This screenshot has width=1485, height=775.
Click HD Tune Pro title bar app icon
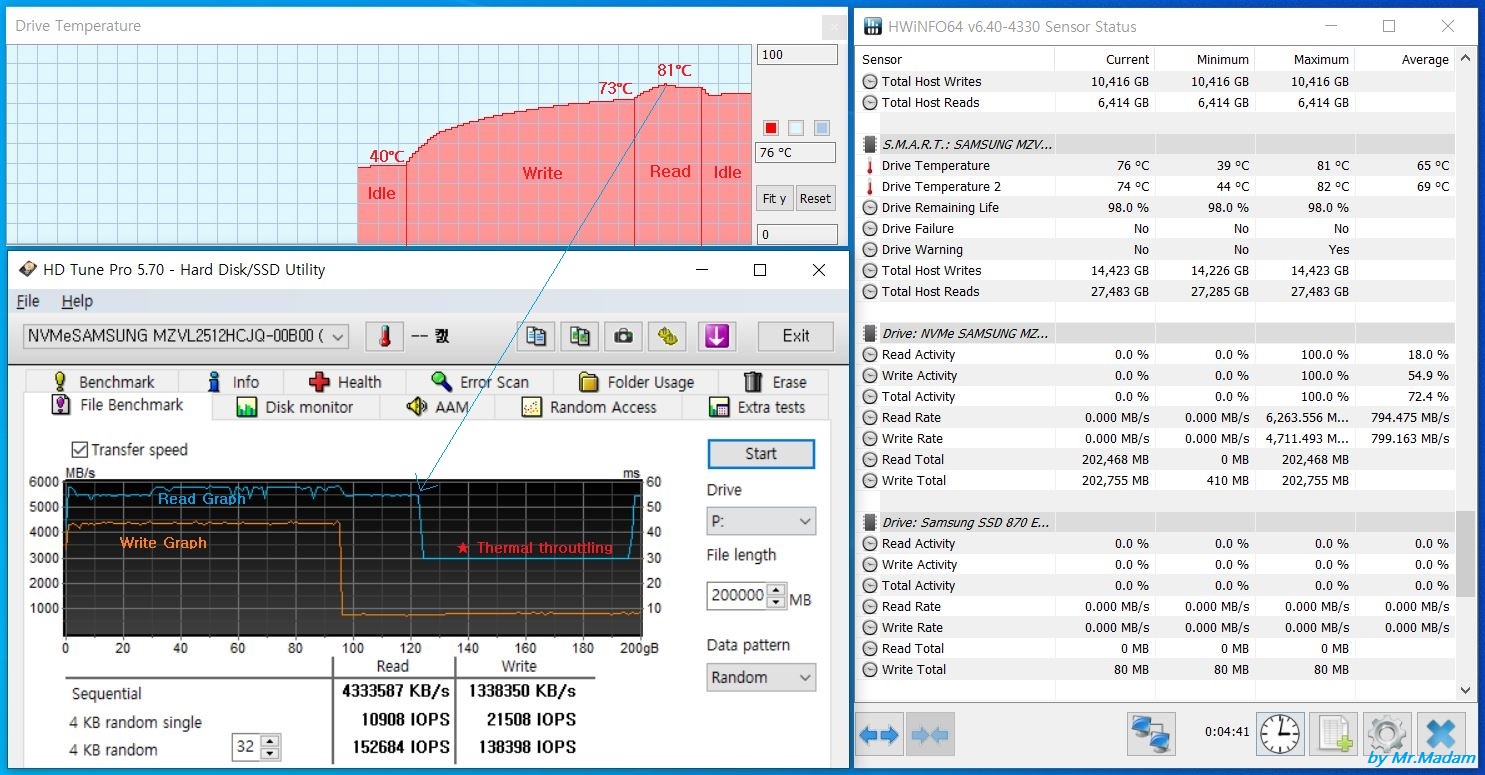pos(27,270)
